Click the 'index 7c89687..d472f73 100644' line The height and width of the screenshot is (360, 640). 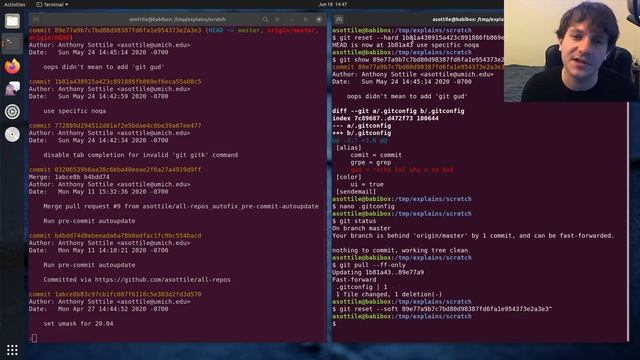point(385,118)
